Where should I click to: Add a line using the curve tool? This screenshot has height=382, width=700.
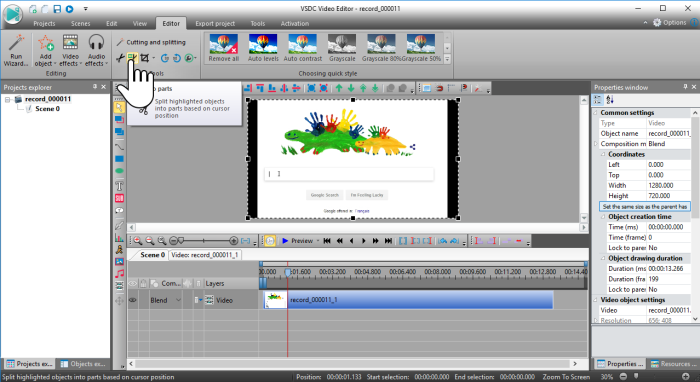pos(119,146)
